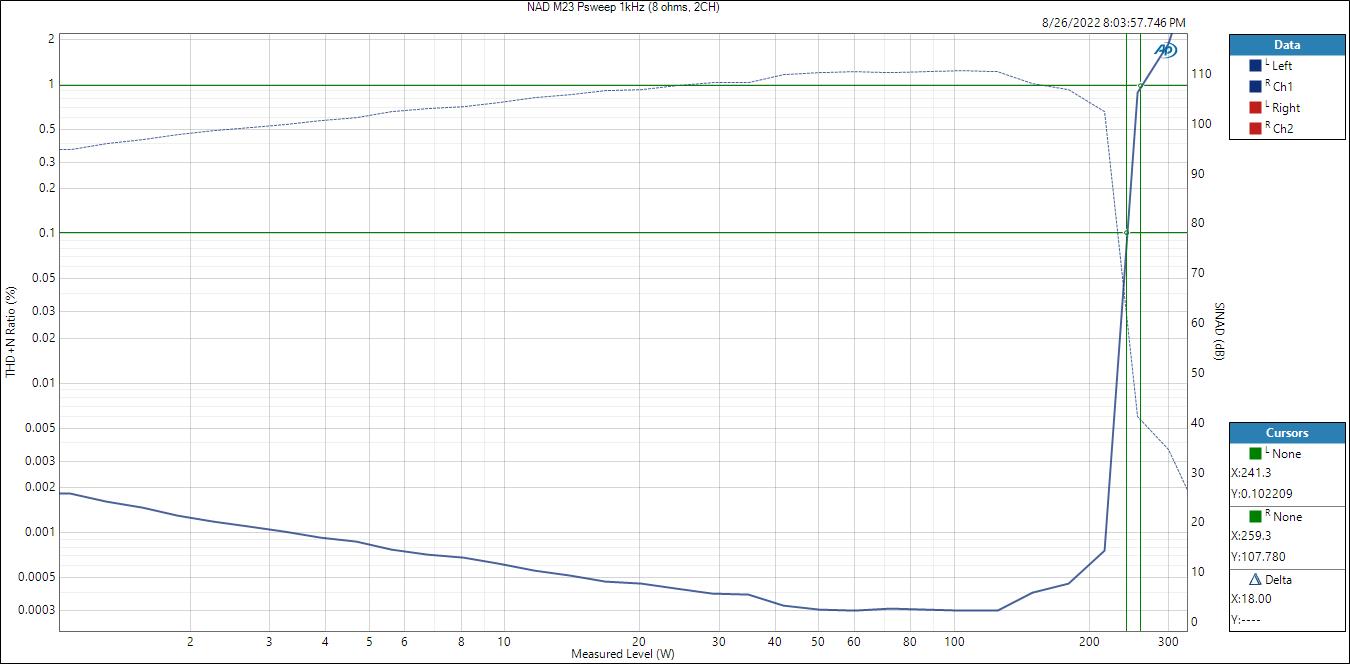Select the Data legend header
Viewport: 1350px width, 664px height.
(x=1287, y=45)
